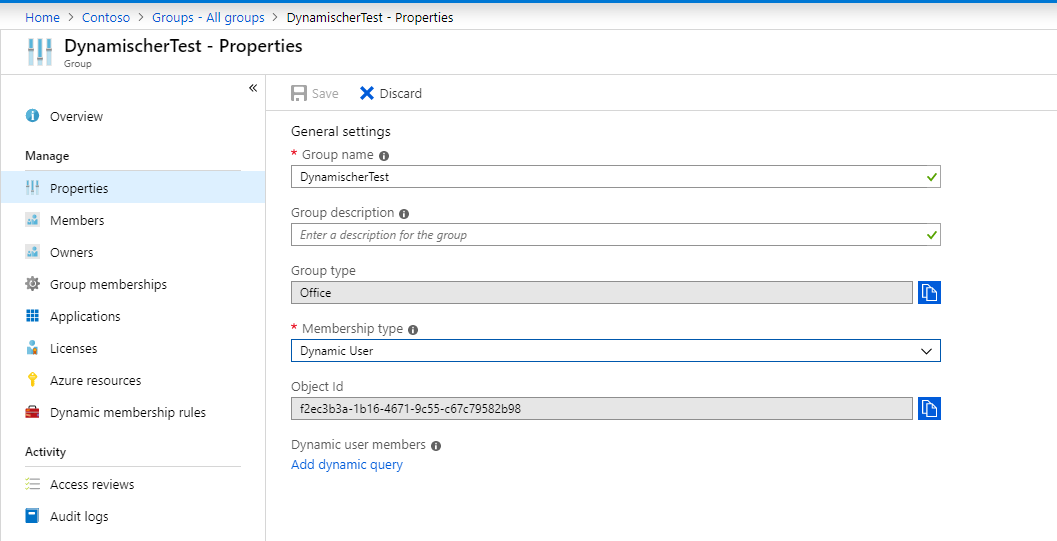The width and height of the screenshot is (1057, 541).
Task: Click the Discard X icon
Action: (x=367, y=93)
